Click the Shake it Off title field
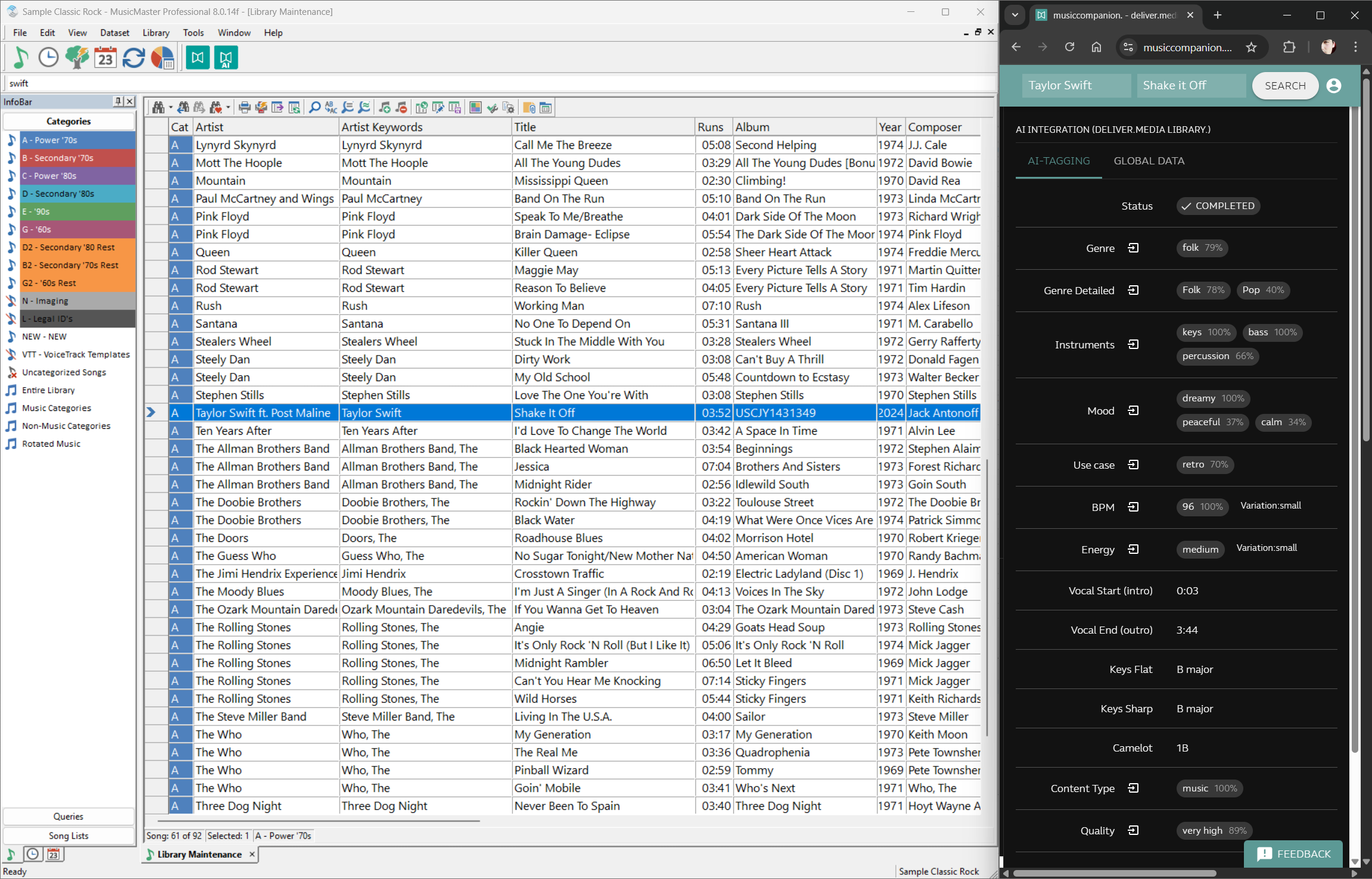The height and width of the screenshot is (879, 1372). (x=1191, y=86)
